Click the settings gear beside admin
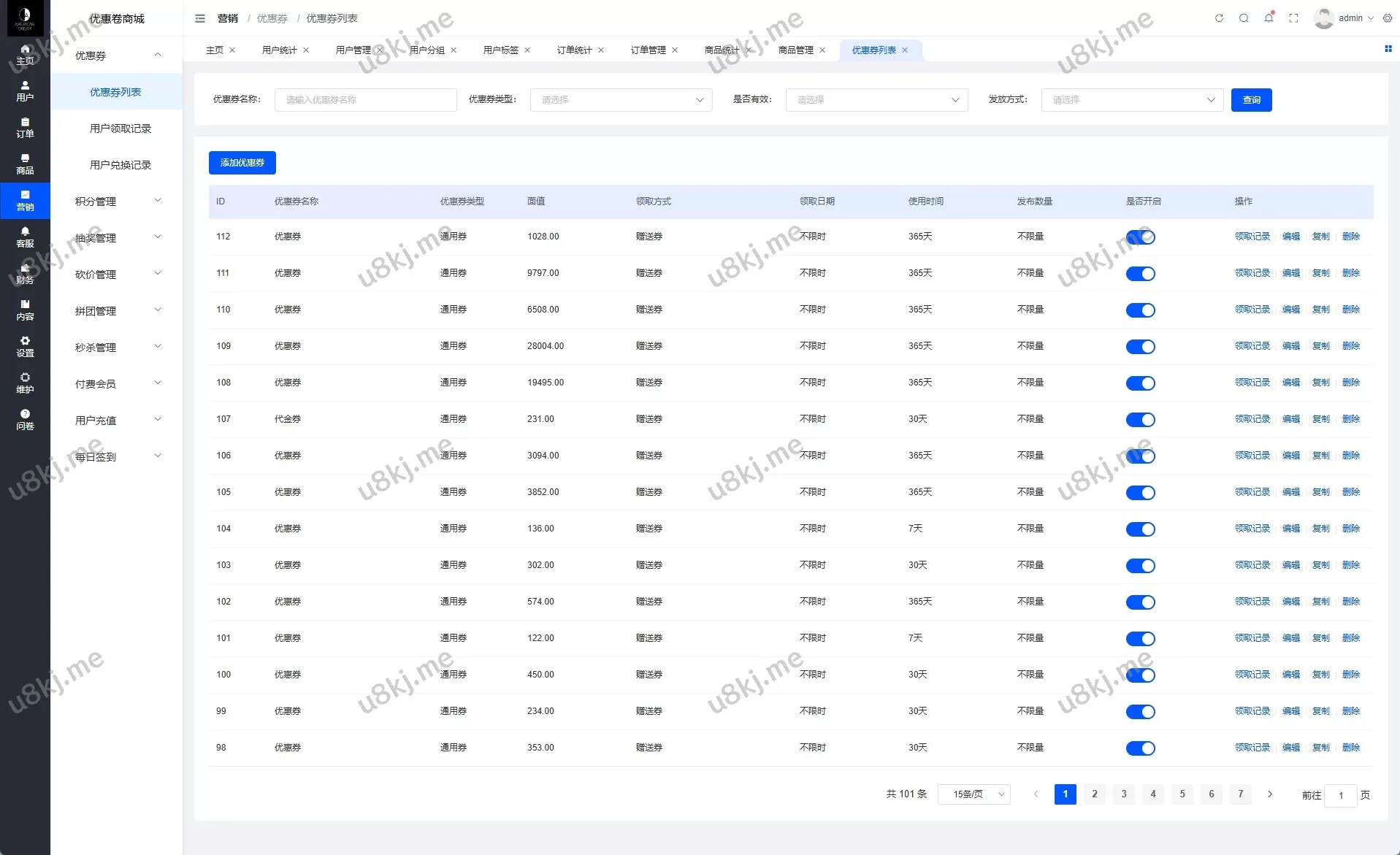The width and height of the screenshot is (1400, 855). 1388,18
